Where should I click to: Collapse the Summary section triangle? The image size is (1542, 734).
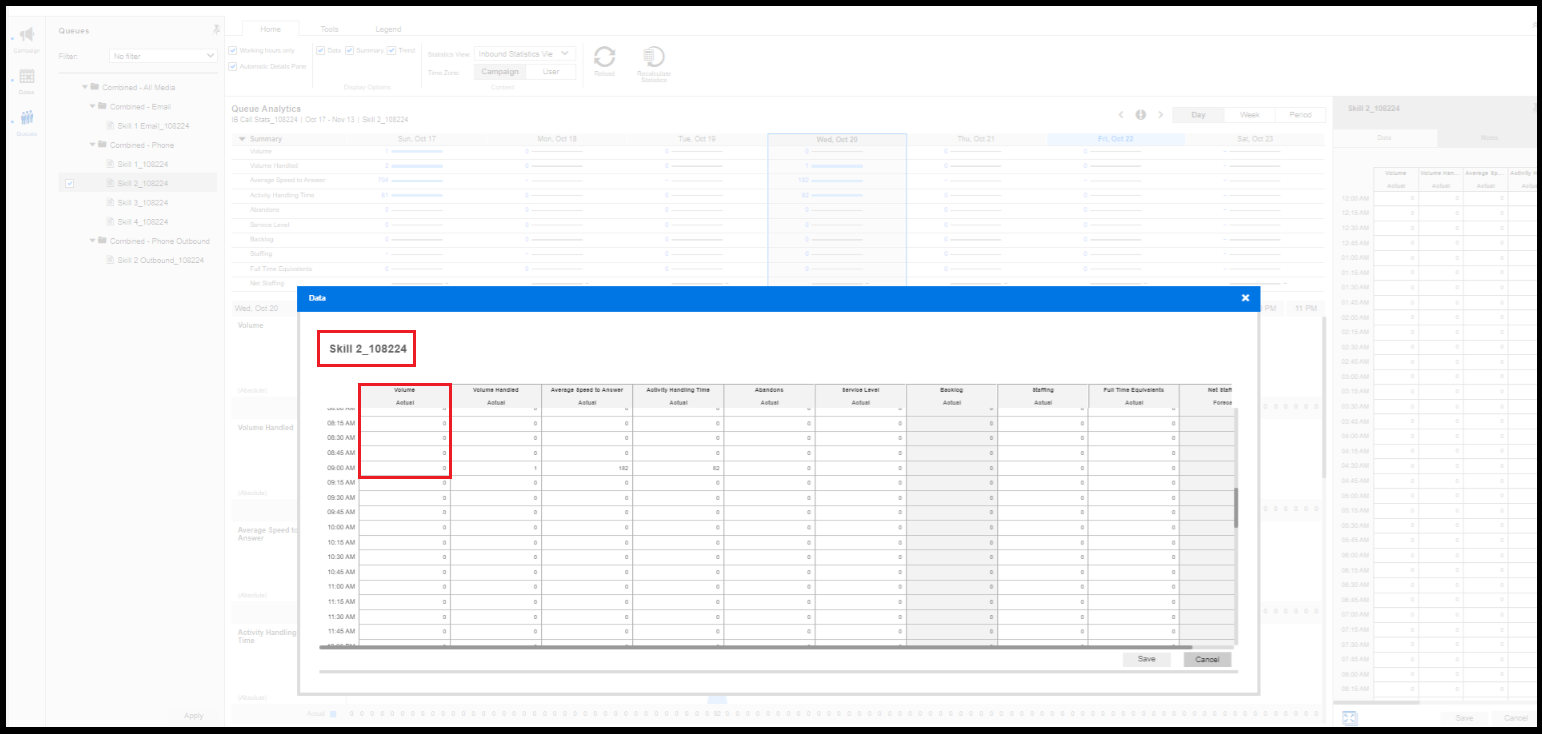[242, 139]
